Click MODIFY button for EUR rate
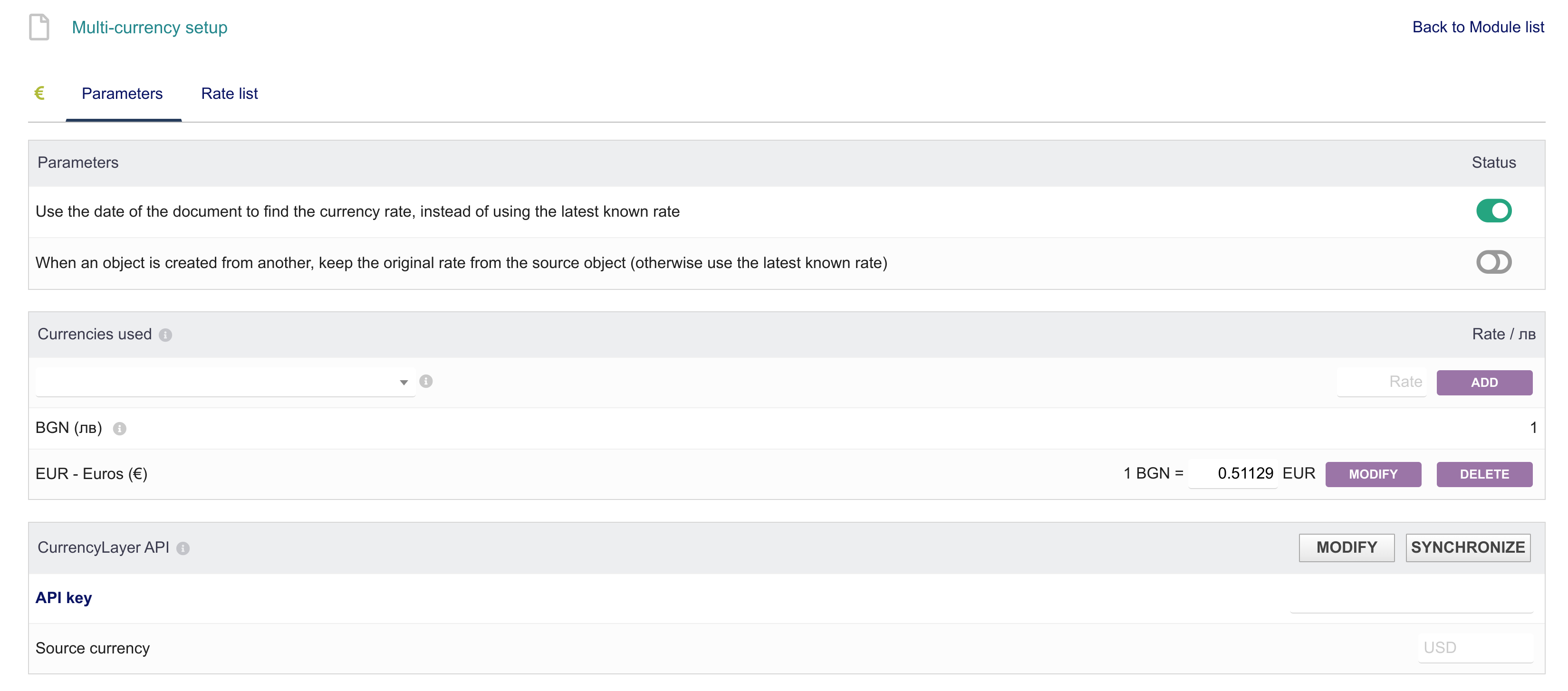Viewport: 1568px width, 691px height. click(x=1373, y=474)
